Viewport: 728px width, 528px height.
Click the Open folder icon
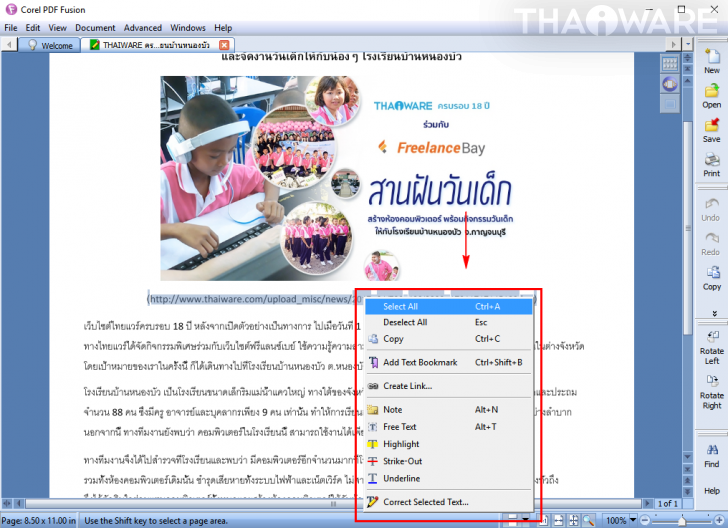click(712, 90)
